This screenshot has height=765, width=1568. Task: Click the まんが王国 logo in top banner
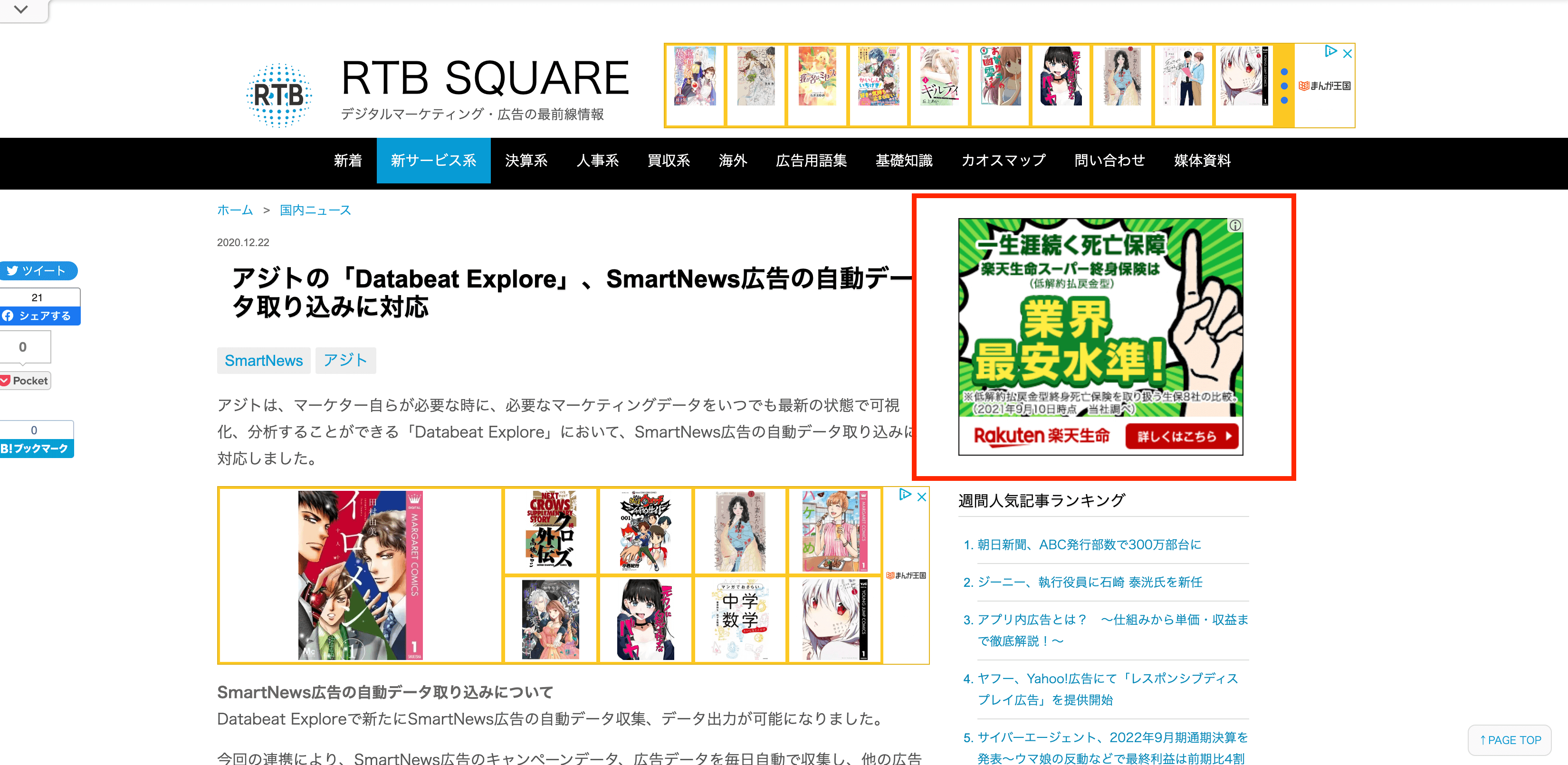[1325, 86]
